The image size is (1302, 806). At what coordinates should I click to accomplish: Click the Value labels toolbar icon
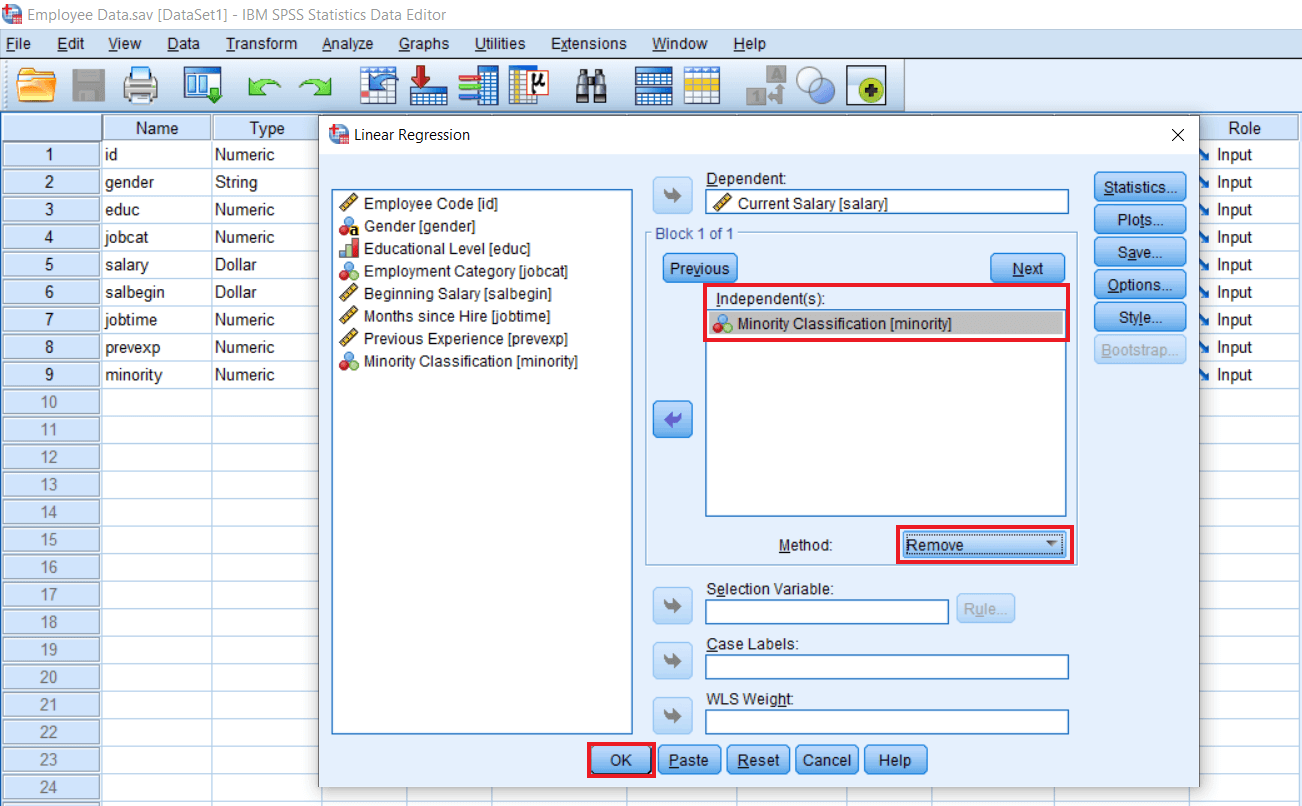point(766,86)
